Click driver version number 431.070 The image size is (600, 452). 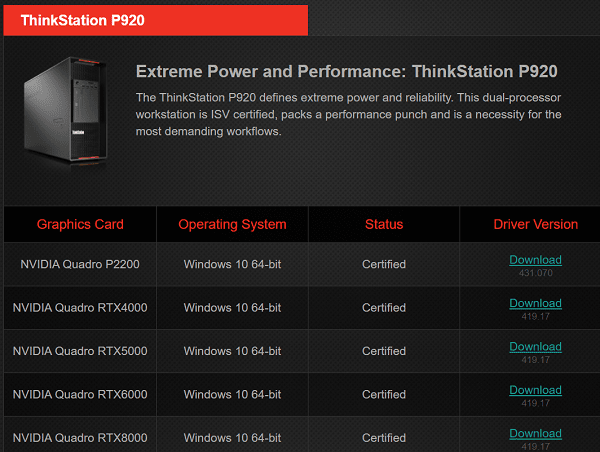click(x=535, y=273)
